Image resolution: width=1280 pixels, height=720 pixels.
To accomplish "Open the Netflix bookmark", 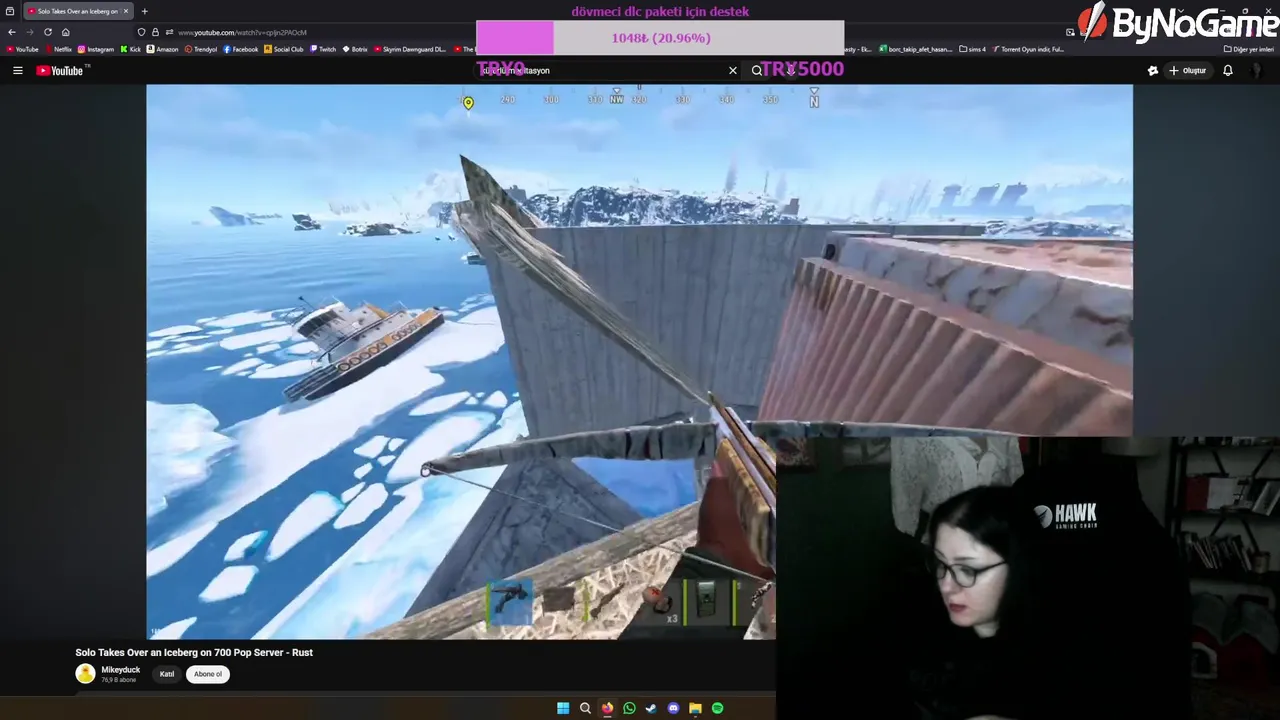I will (58, 49).
